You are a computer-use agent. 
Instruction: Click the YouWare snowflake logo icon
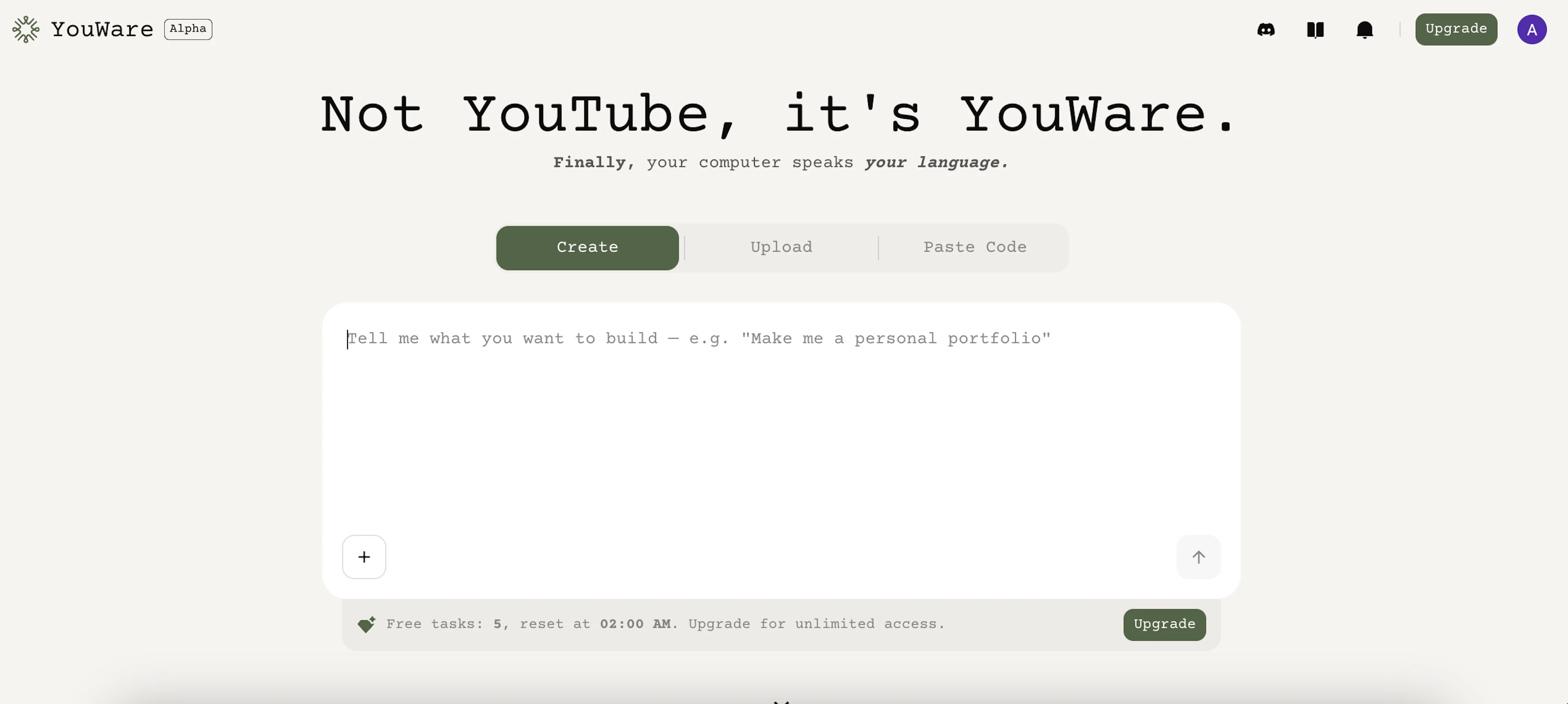tap(25, 29)
